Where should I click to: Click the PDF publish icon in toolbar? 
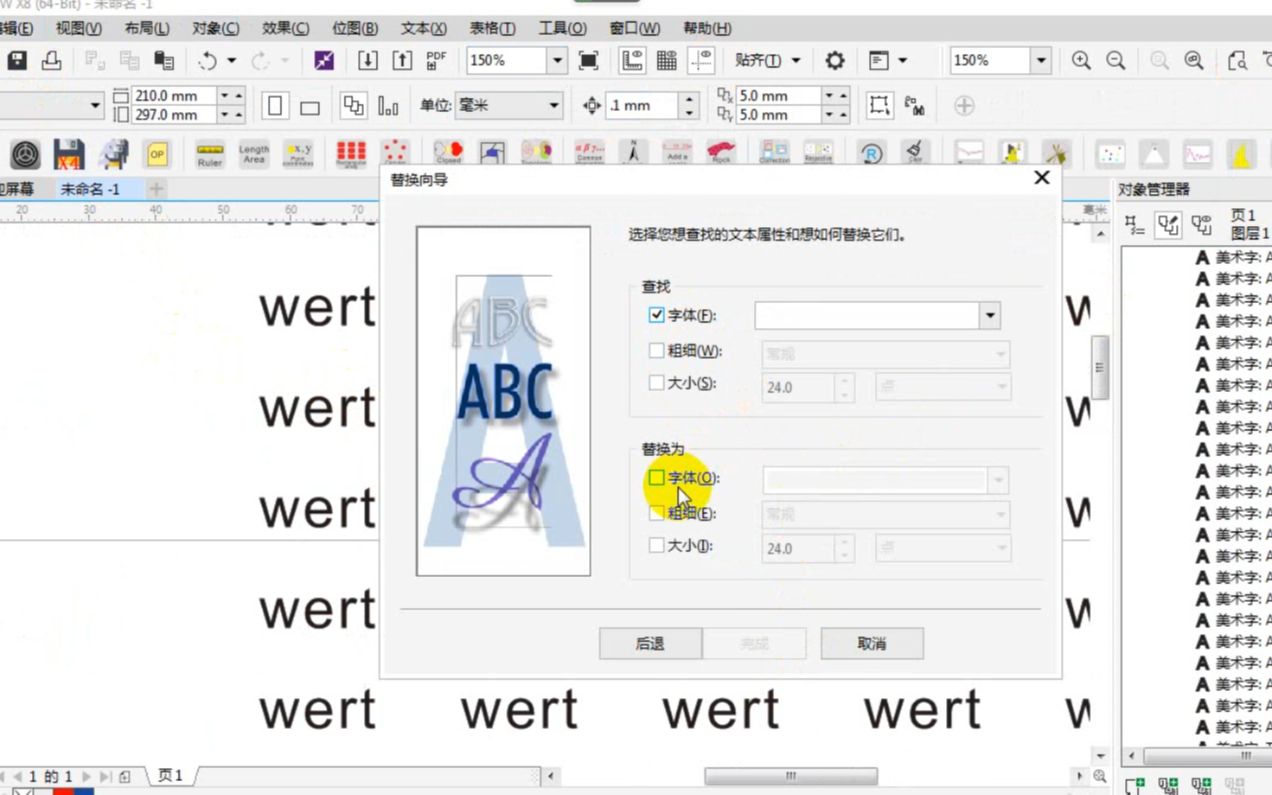(x=434, y=60)
